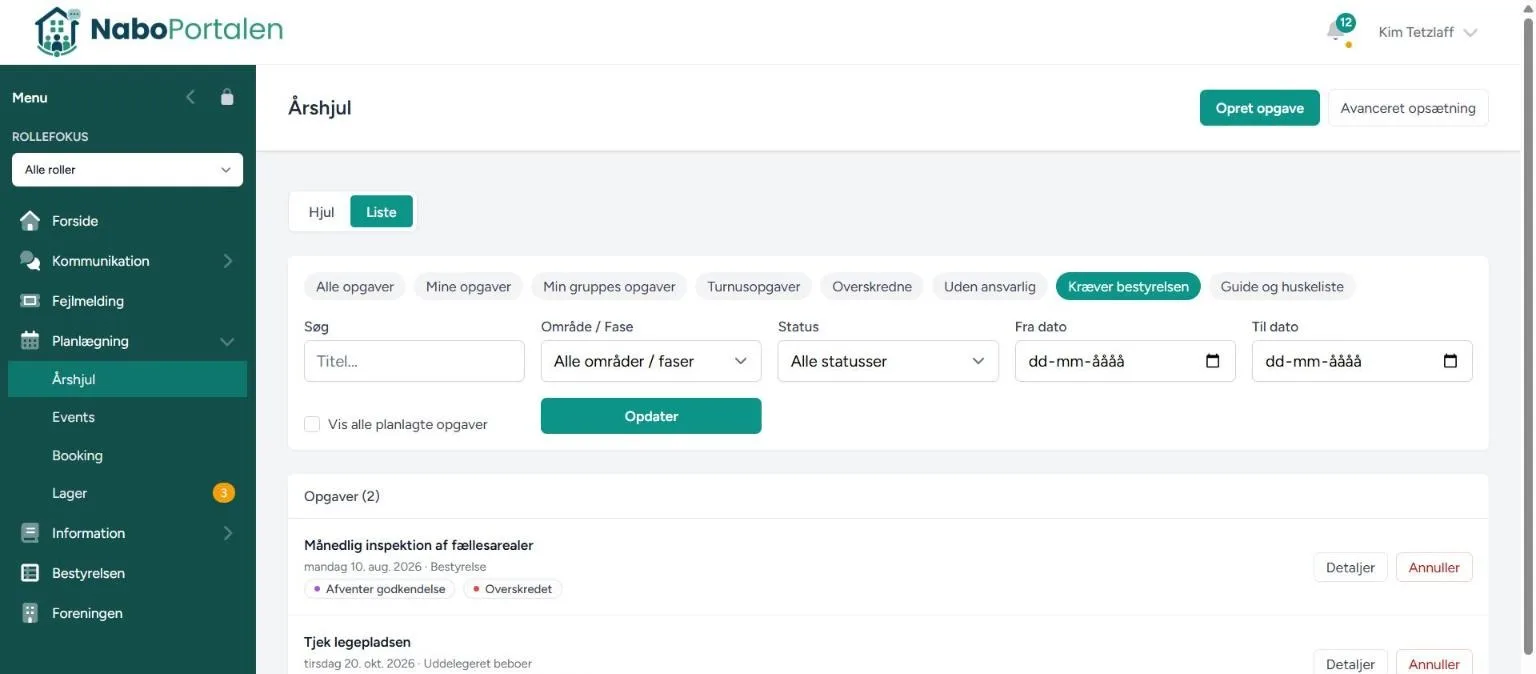Select the Kræver bestyrelsen filter
Viewport: 1536px width, 674px height.
(1128, 287)
